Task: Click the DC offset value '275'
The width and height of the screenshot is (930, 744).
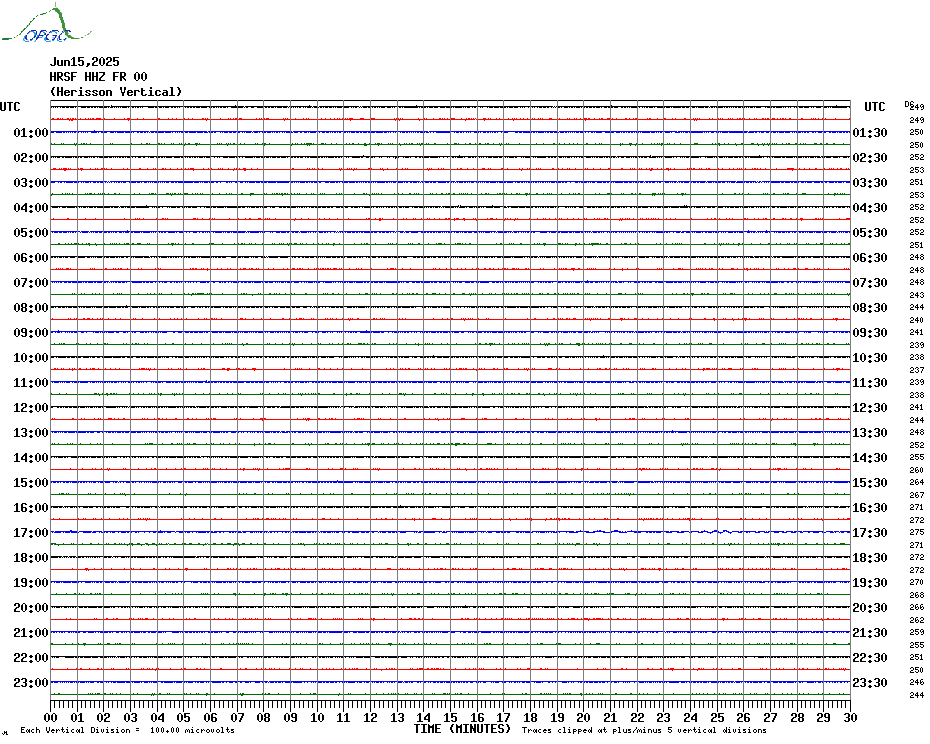Action: click(916, 532)
